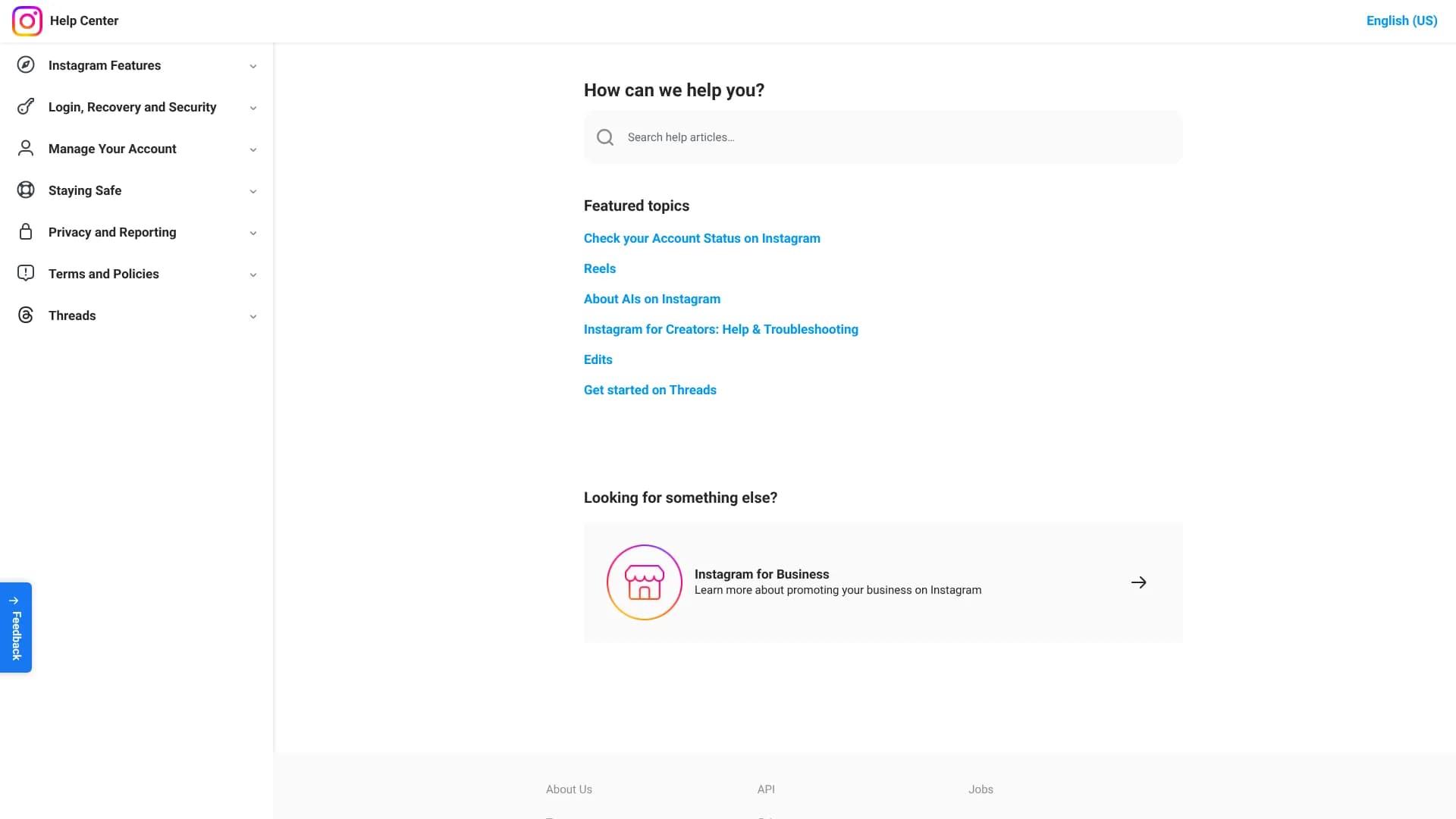
Task: Open Get started on Threads link
Action: [650, 390]
